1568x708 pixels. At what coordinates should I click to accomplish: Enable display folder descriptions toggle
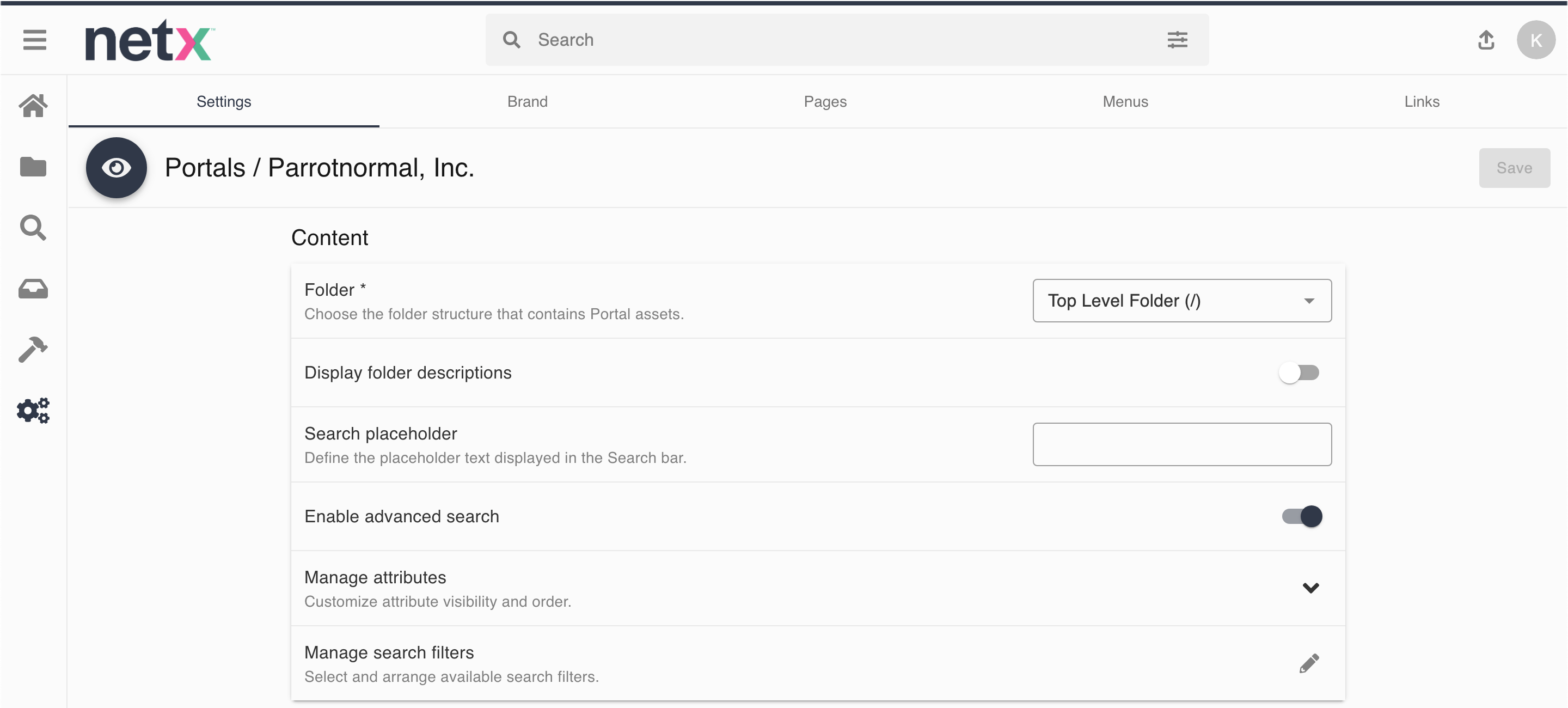coord(1299,373)
